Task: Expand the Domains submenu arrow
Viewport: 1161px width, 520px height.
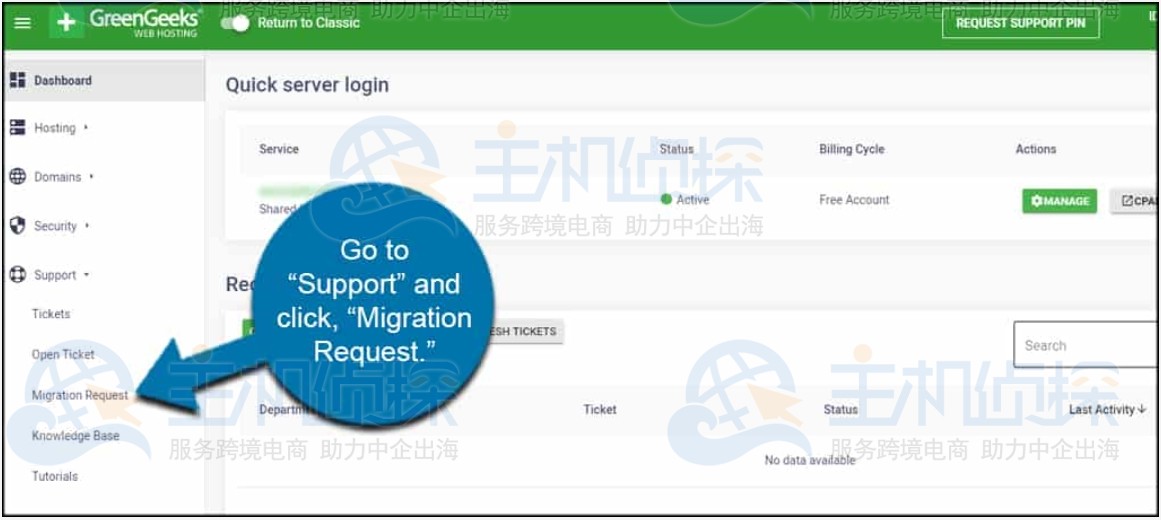Action: pyautogui.click(x=92, y=176)
